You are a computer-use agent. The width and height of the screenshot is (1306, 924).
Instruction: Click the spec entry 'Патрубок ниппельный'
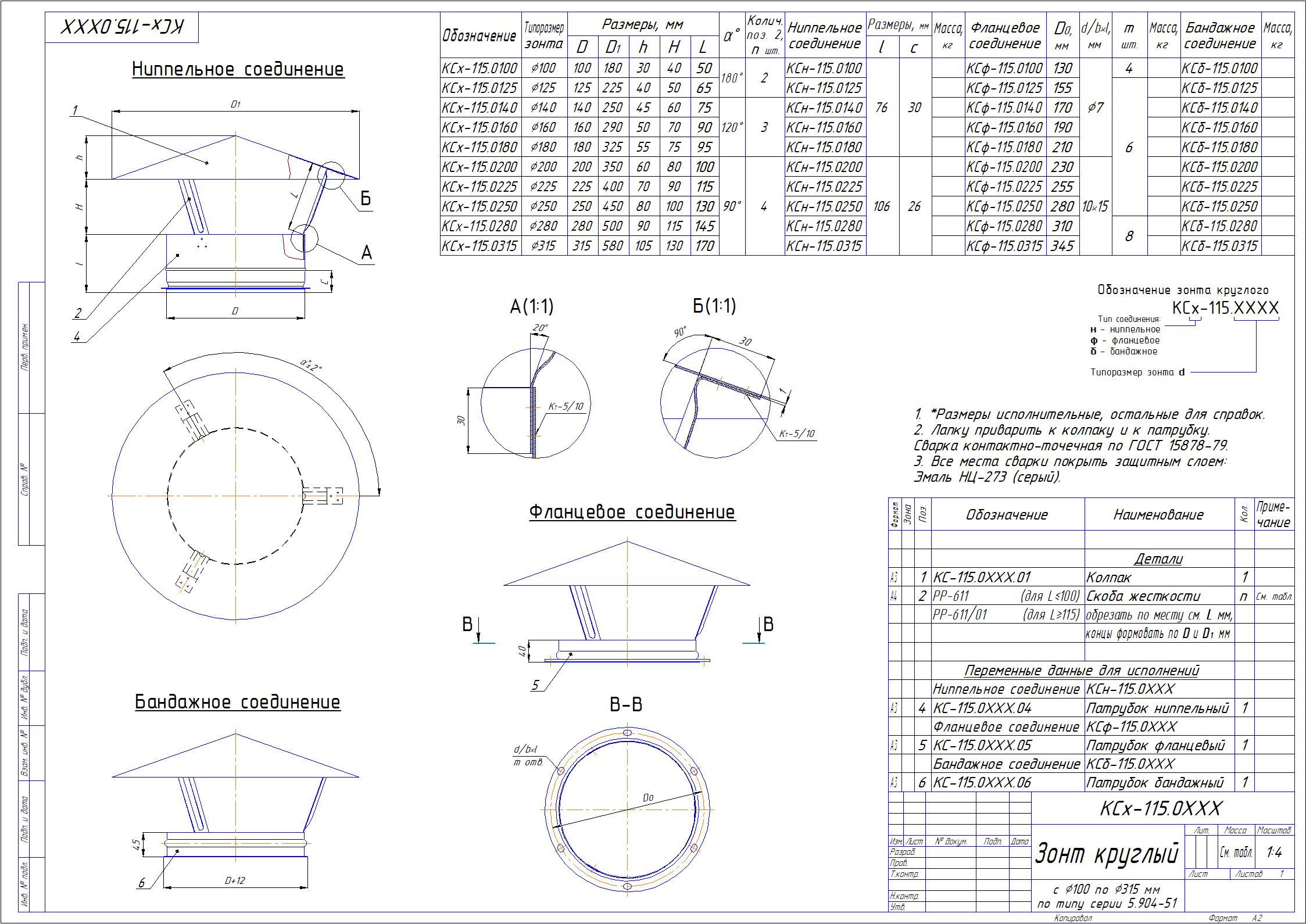click(1158, 708)
